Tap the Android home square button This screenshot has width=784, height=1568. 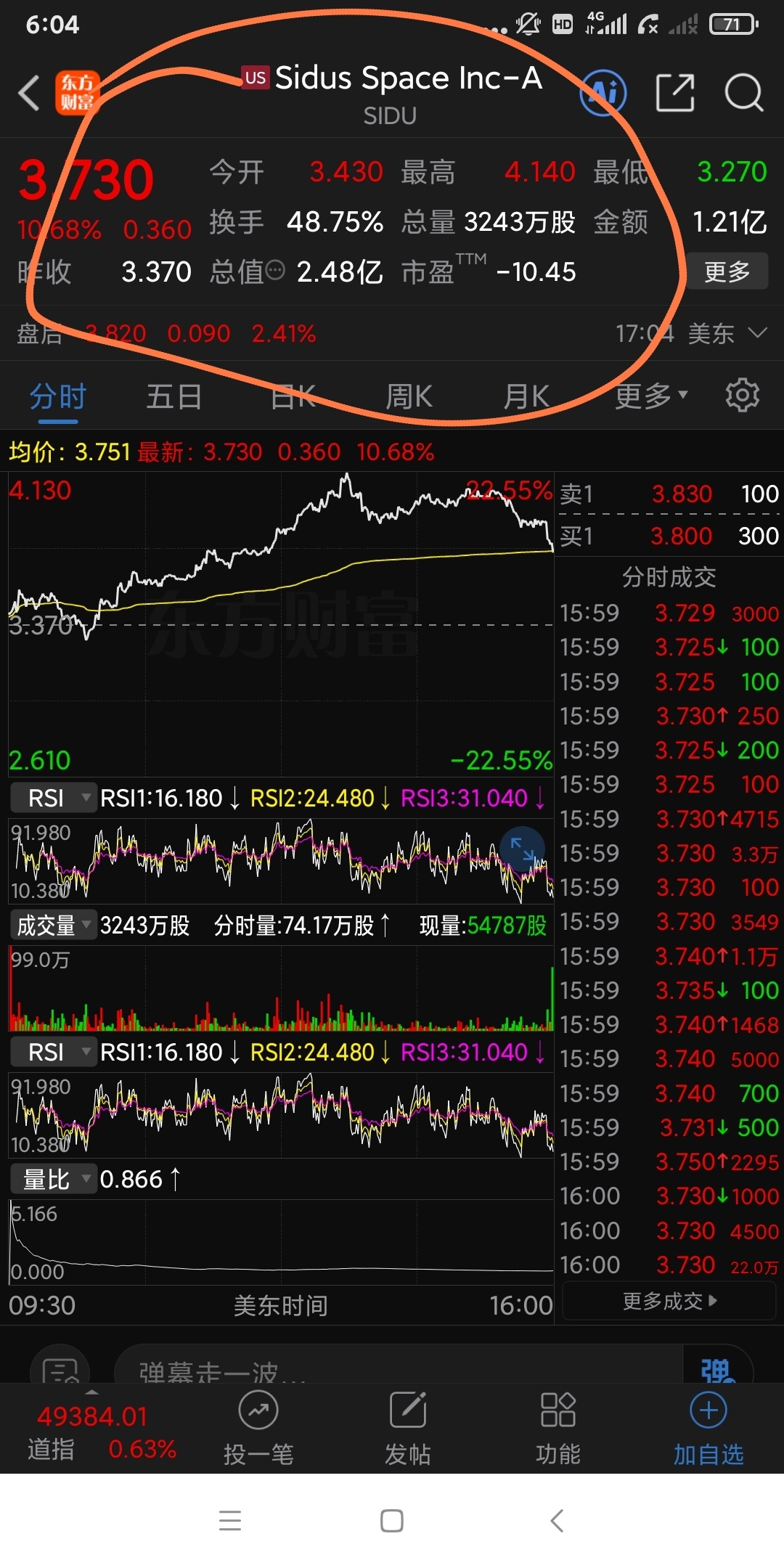(392, 1520)
